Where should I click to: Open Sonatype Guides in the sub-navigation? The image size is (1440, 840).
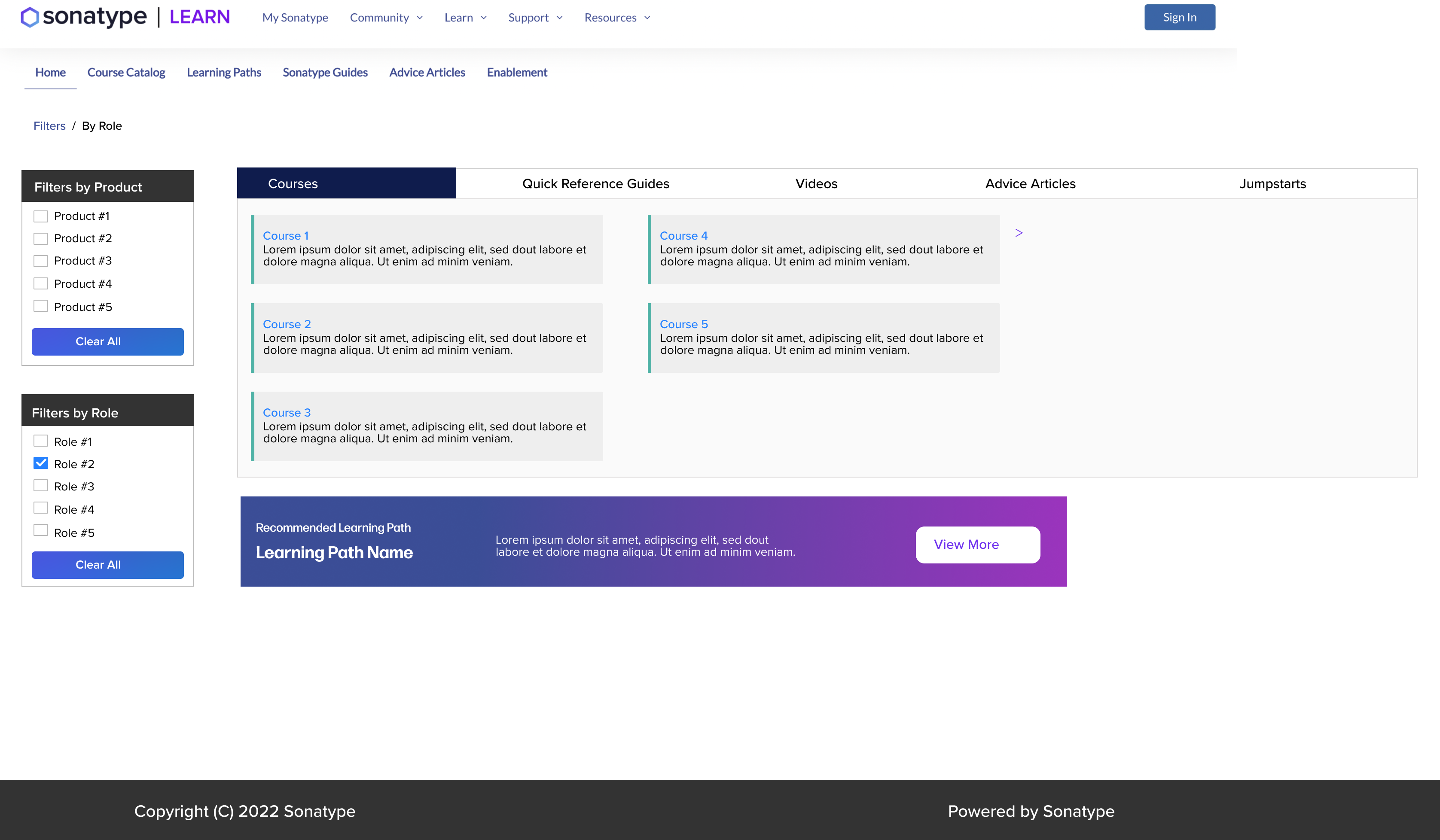(325, 73)
